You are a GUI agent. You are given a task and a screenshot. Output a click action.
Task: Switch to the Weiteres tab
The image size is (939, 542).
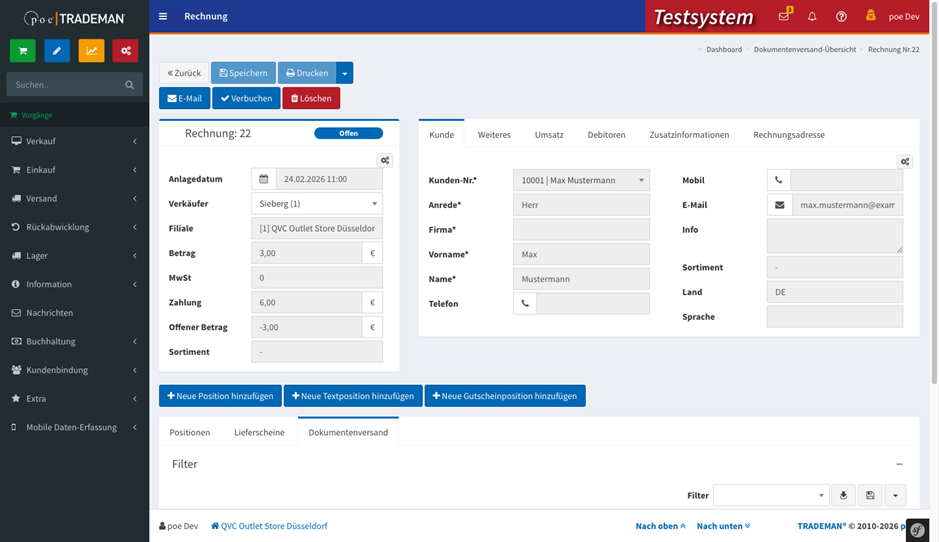pos(494,135)
